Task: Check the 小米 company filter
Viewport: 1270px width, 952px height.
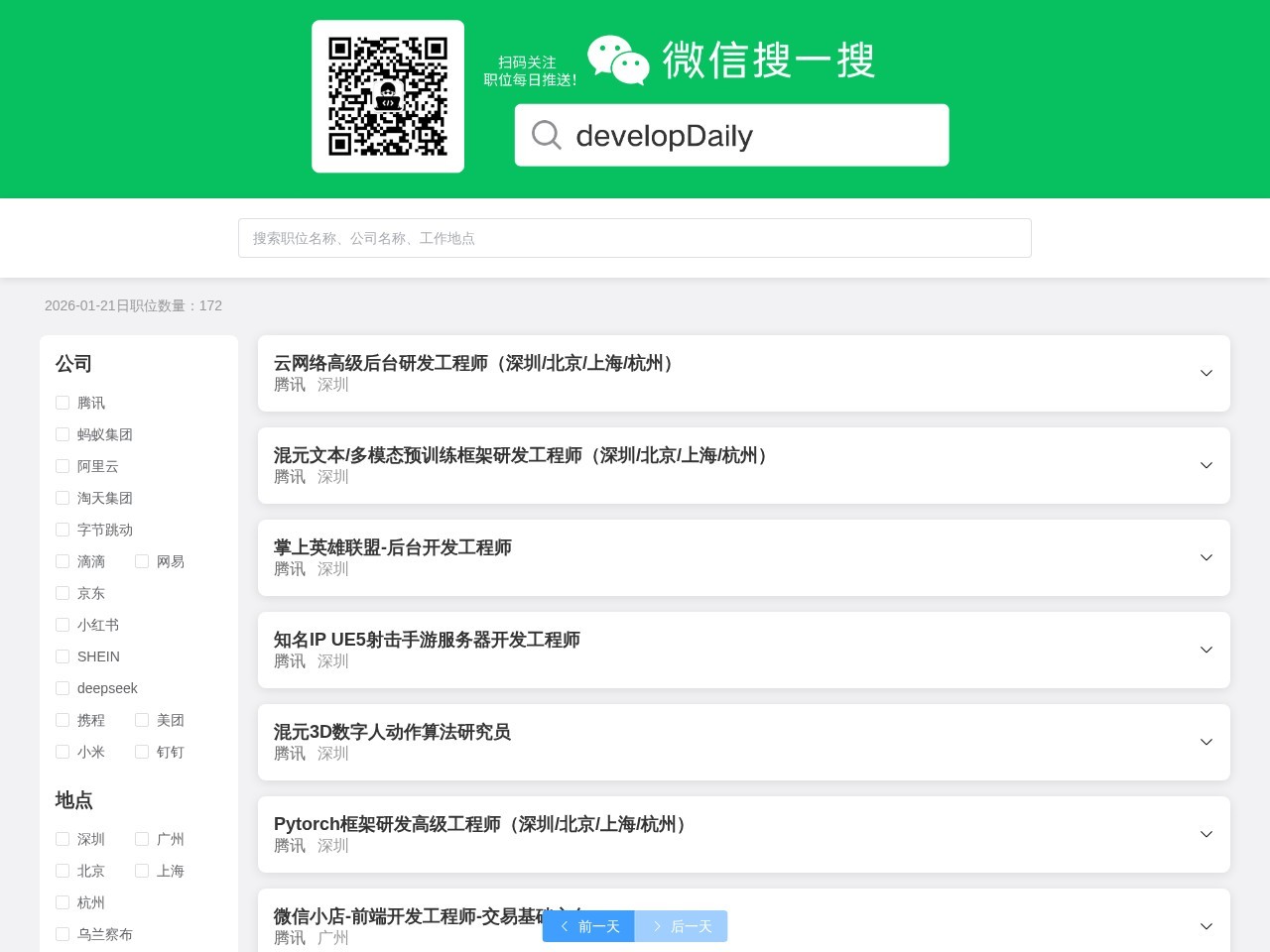Action: [63, 752]
